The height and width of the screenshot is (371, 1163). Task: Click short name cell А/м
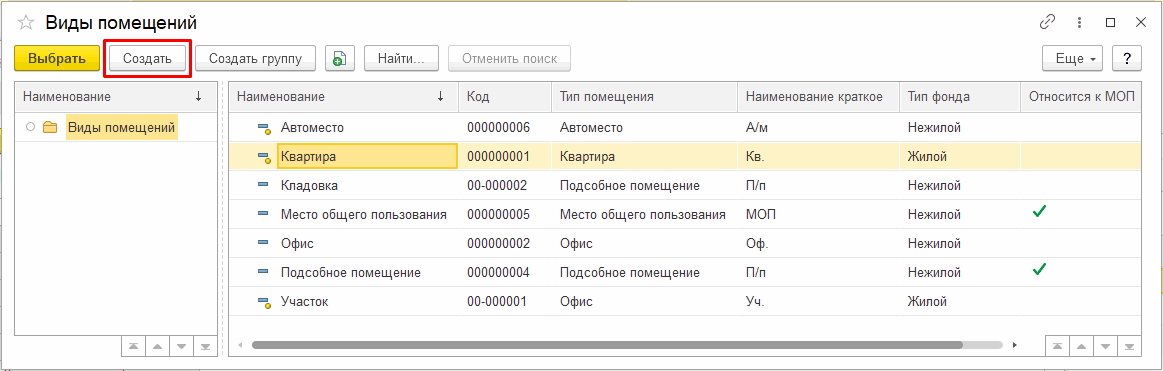coord(818,128)
